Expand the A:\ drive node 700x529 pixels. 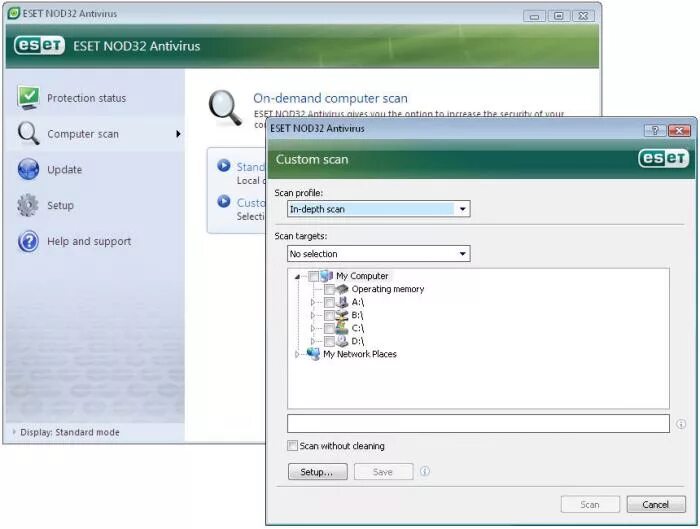pos(313,302)
